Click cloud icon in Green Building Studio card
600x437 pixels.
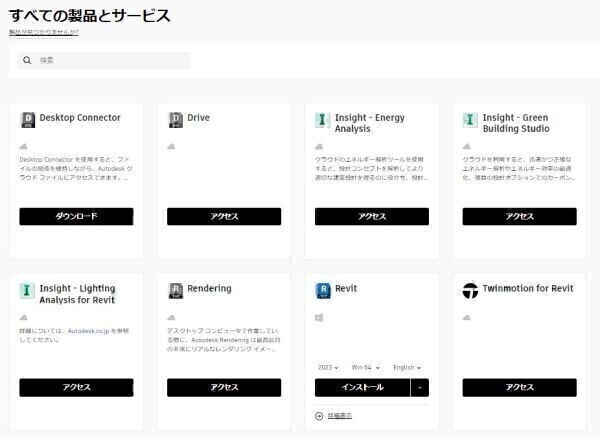click(x=467, y=146)
